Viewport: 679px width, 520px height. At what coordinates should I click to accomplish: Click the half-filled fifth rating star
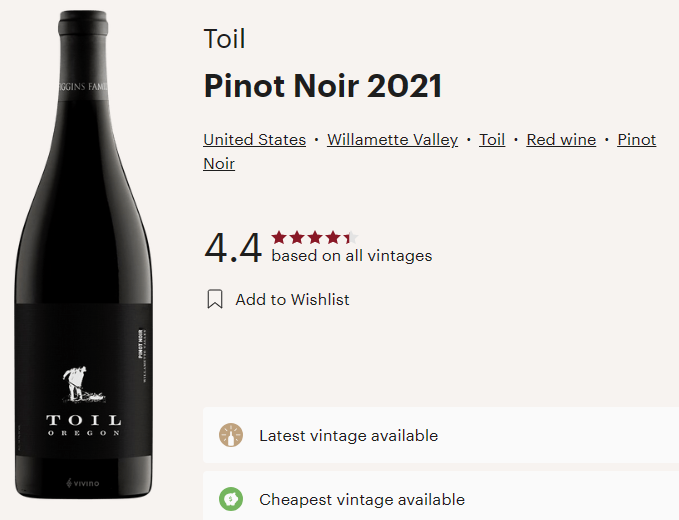pyautogui.click(x=348, y=237)
